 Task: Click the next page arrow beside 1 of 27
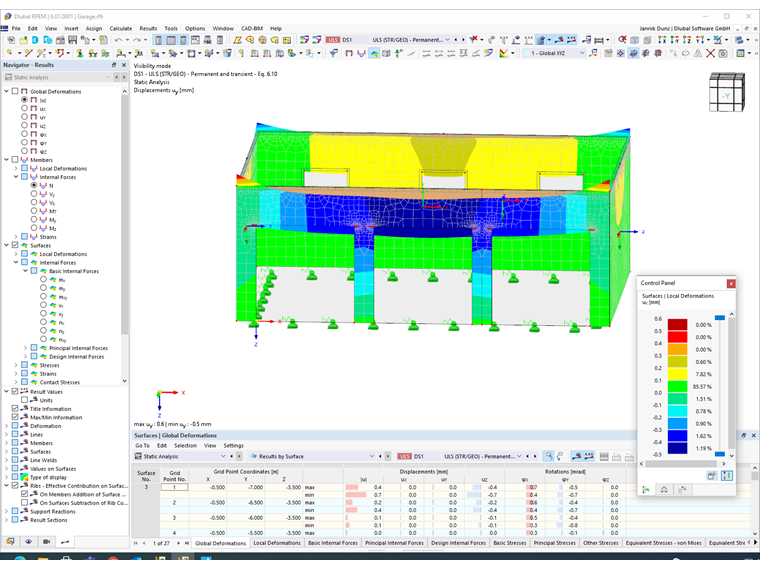(x=178, y=543)
